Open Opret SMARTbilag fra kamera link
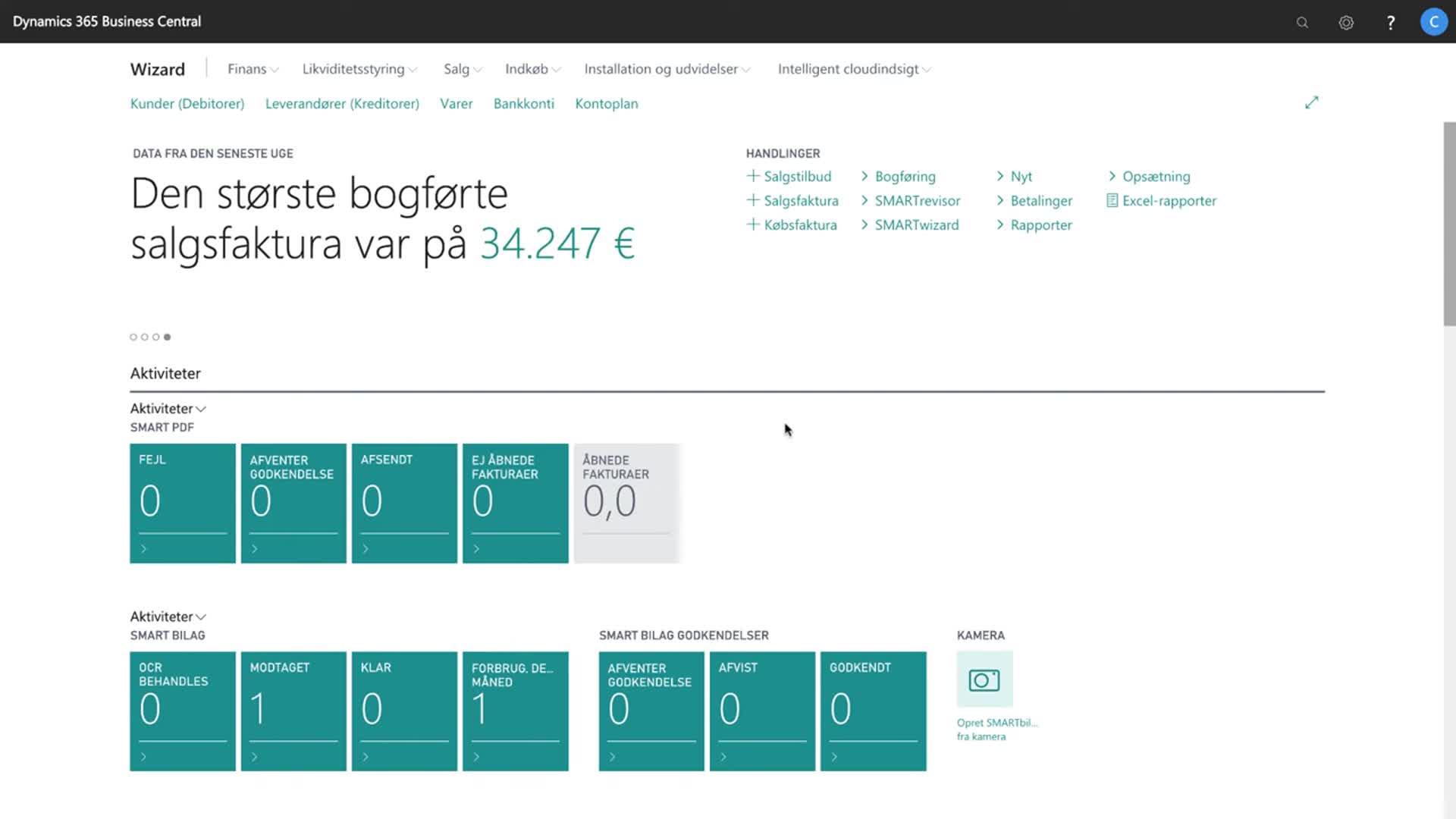This screenshot has height=819, width=1456. (x=996, y=730)
